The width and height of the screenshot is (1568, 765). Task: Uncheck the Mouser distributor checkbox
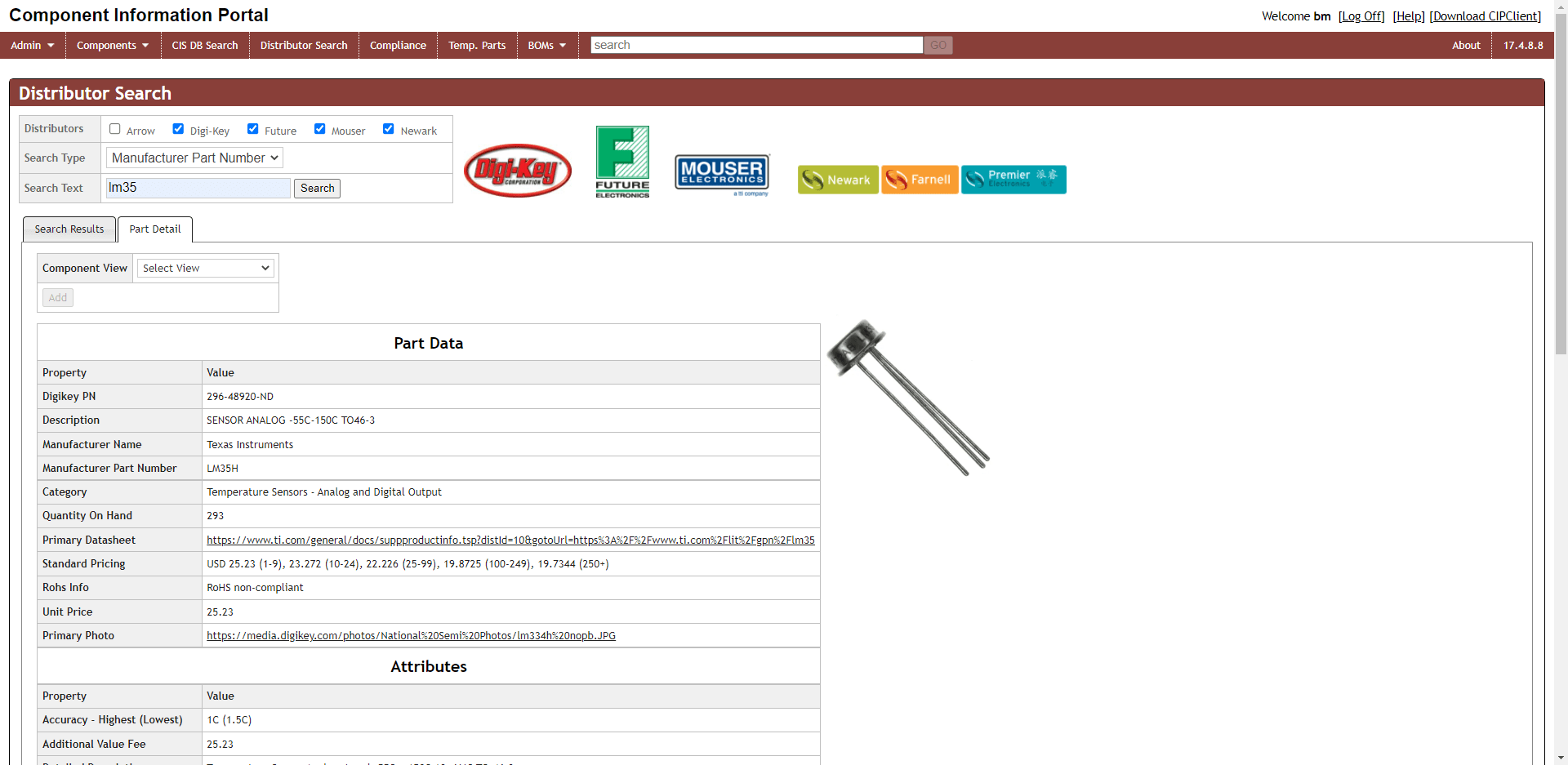pyautogui.click(x=320, y=129)
